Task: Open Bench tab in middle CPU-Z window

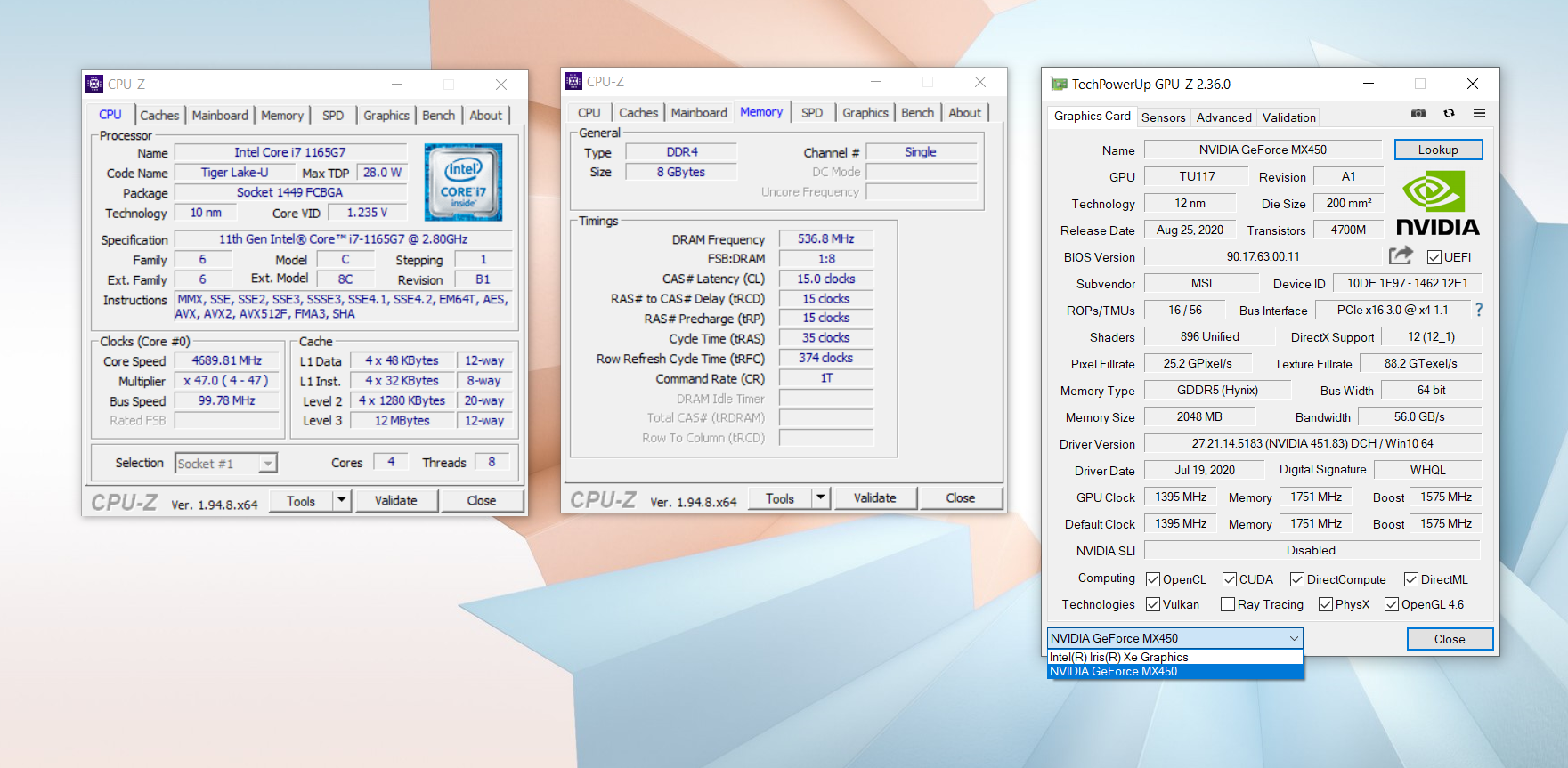Action: coord(917,113)
